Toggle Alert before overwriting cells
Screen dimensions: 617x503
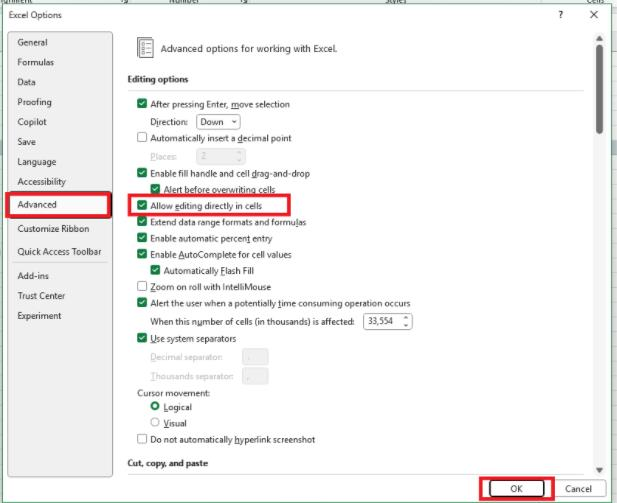click(x=155, y=189)
